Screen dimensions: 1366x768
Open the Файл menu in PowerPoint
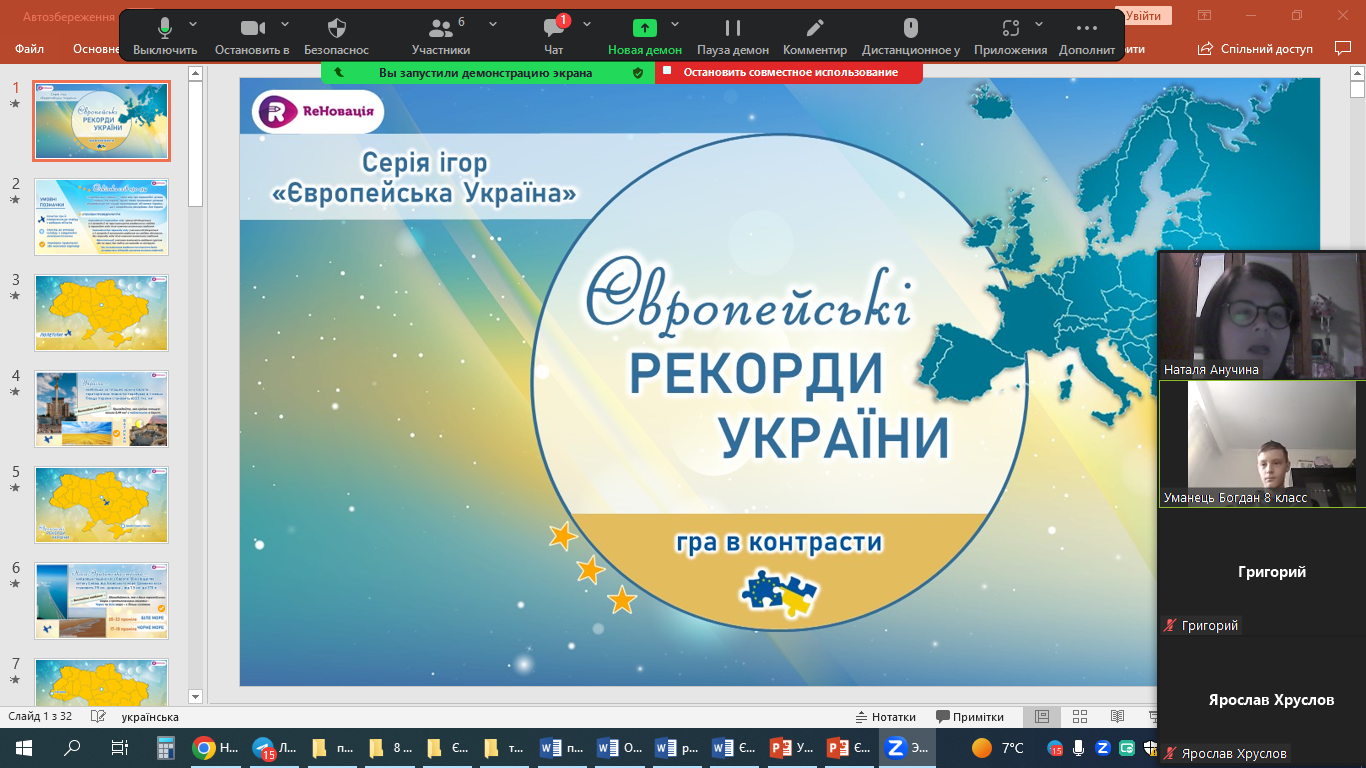pos(30,49)
